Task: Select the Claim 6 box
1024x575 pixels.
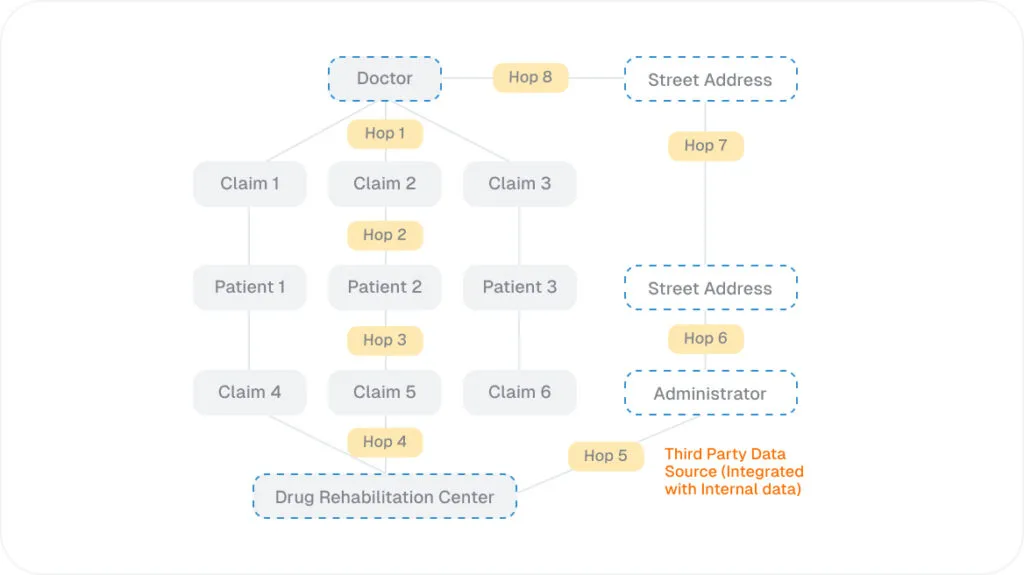Action: click(520, 392)
